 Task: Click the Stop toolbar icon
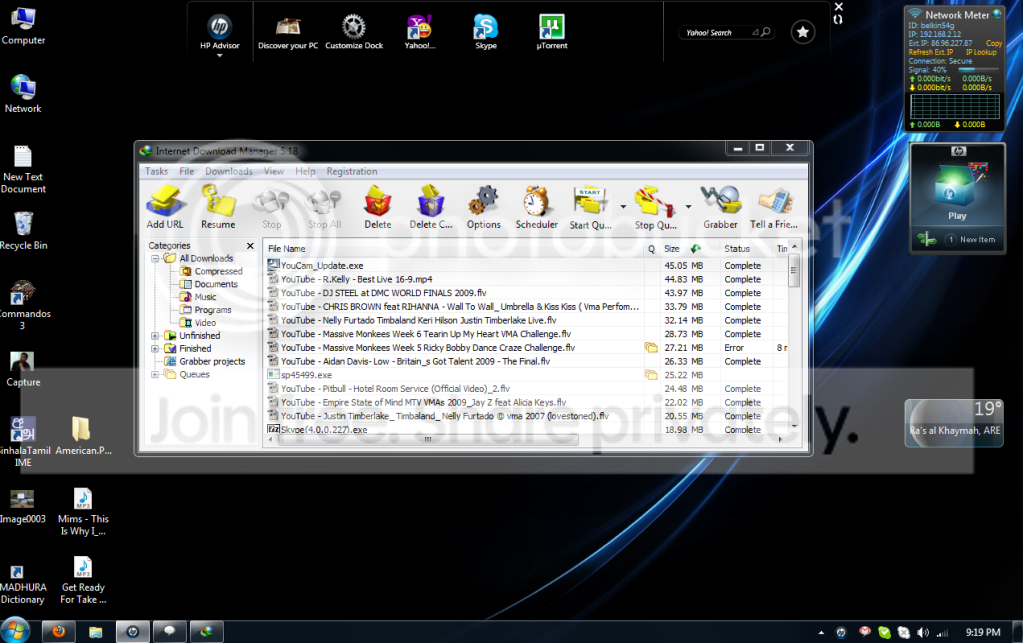271,207
